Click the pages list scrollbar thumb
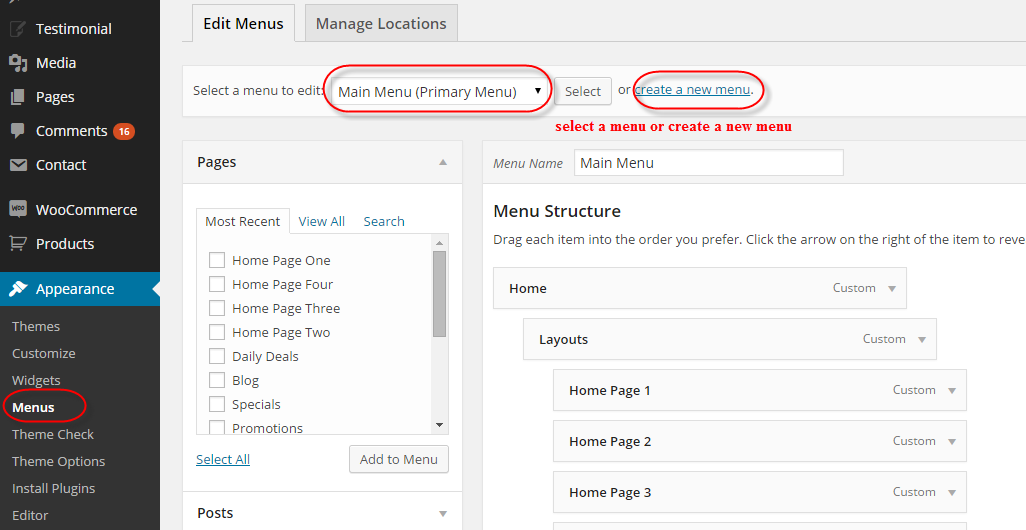Image resolution: width=1026 pixels, height=530 pixels. coord(440,294)
